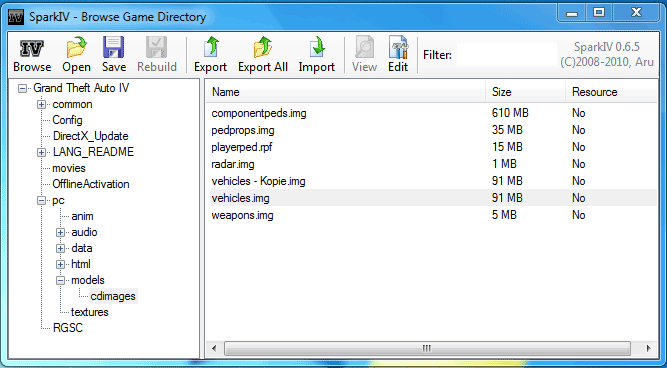667x368 pixels.
Task: Select the Grand Theft Auto IV tree label
Action: pos(81,88)
